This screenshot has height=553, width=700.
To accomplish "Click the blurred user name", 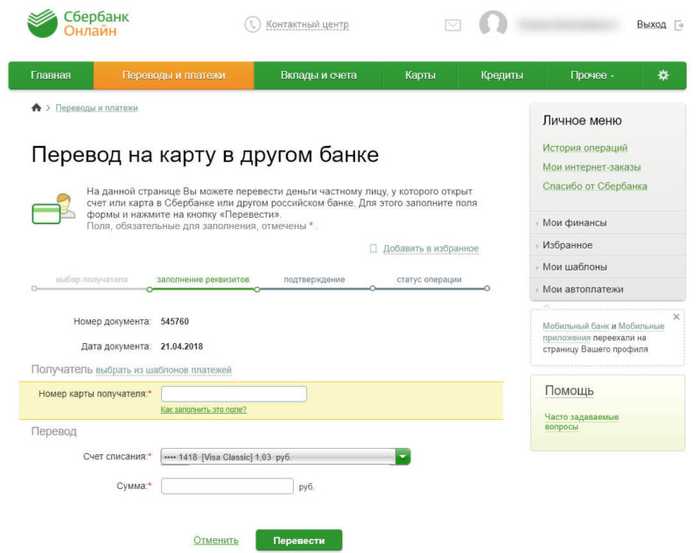I will click(x=568, y=24).
